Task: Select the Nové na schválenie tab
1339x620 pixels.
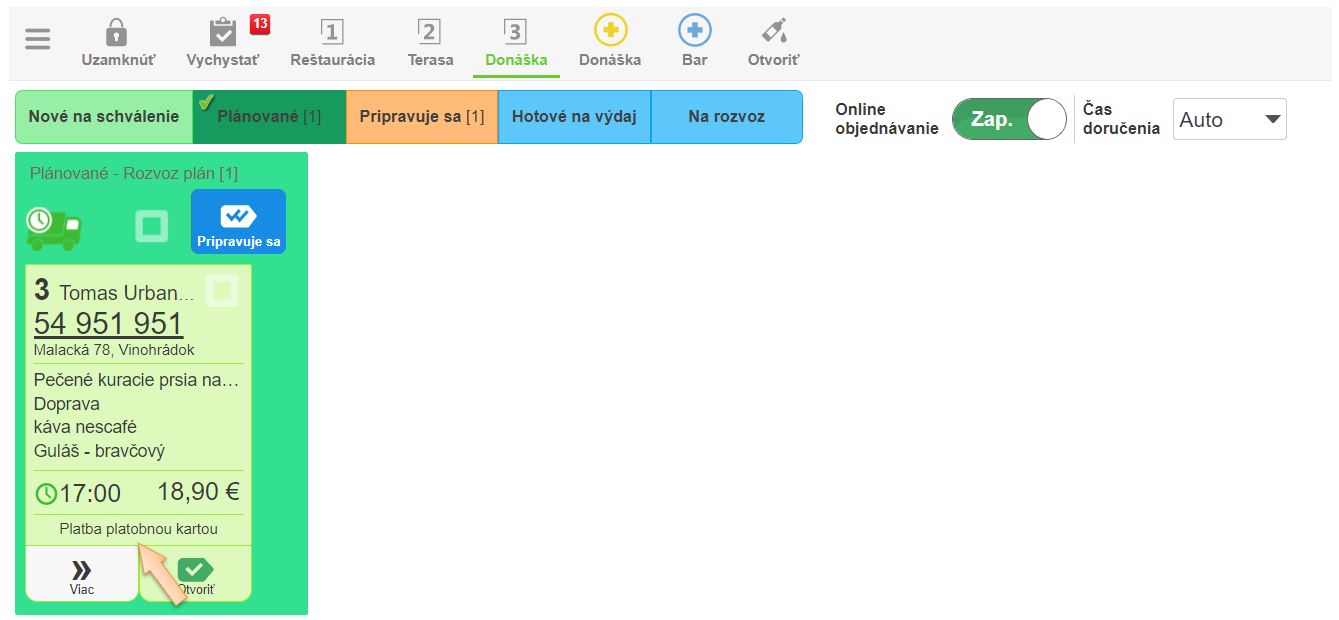Action: (103, 117)
